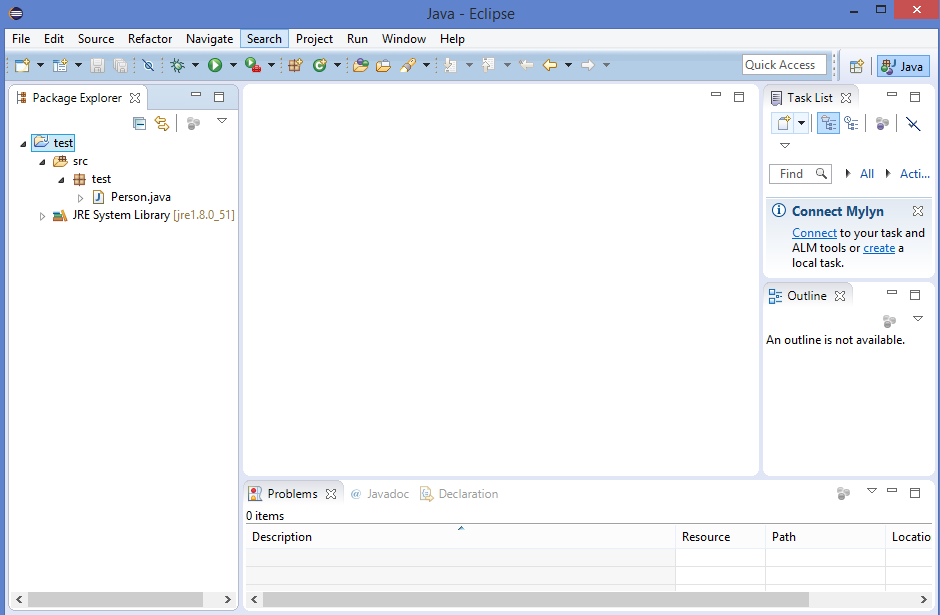Click the Package Explorer horizontal scrollbar thumb
The image size is (940, 615).
pos(115,599)
